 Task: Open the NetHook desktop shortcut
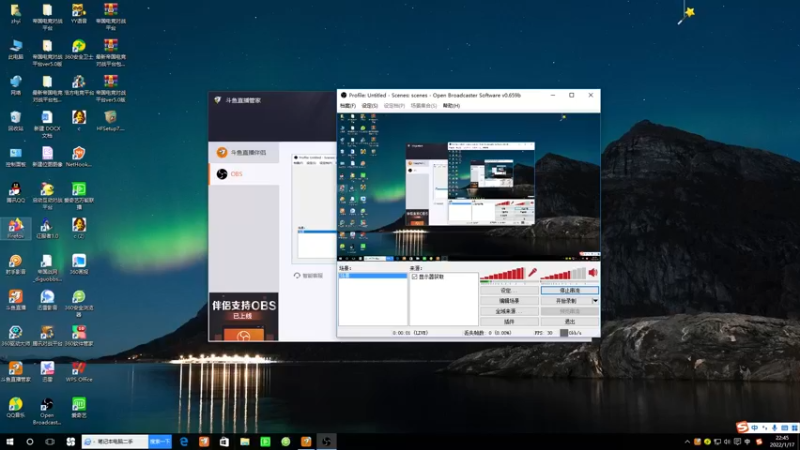click(79, 157)
